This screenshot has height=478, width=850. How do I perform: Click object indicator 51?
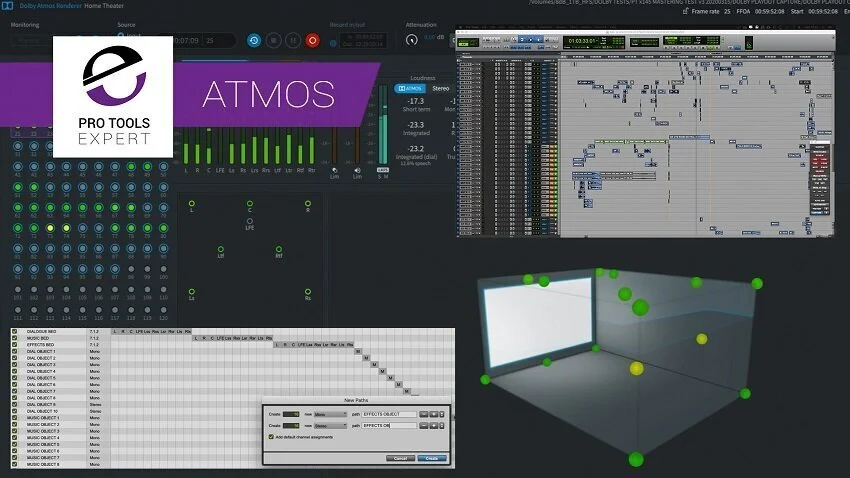18,188
